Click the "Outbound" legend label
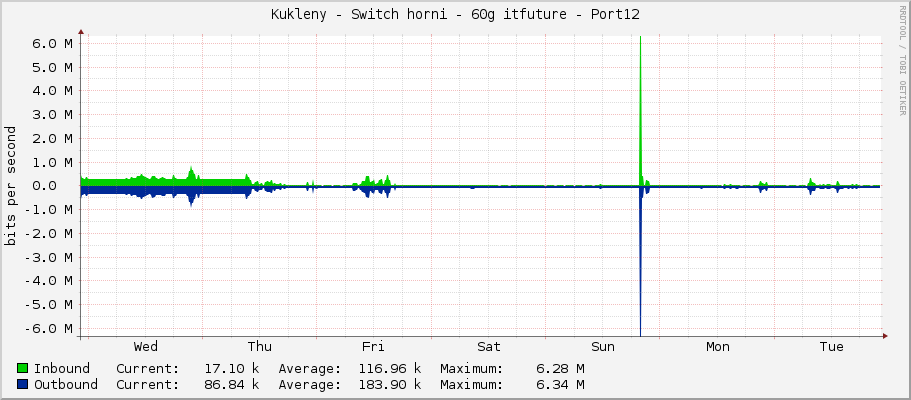Image resolution: width=911 pixels, height=400 pixels. (66, 384)
